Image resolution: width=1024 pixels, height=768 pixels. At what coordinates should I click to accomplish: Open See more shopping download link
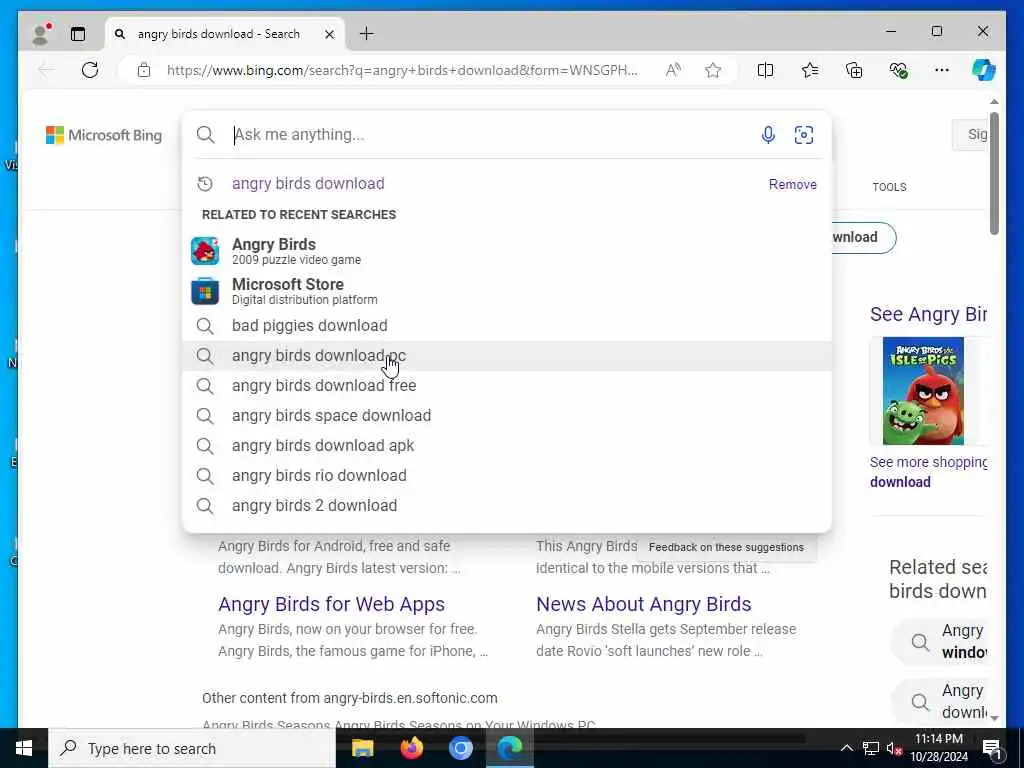tap(928, 472)
